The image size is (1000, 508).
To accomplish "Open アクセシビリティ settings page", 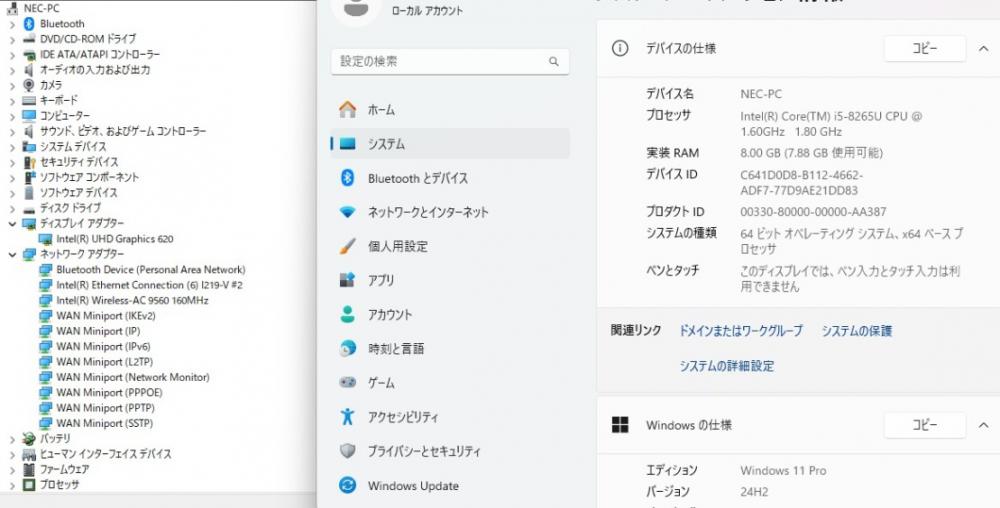I will [x=450, y=417].
